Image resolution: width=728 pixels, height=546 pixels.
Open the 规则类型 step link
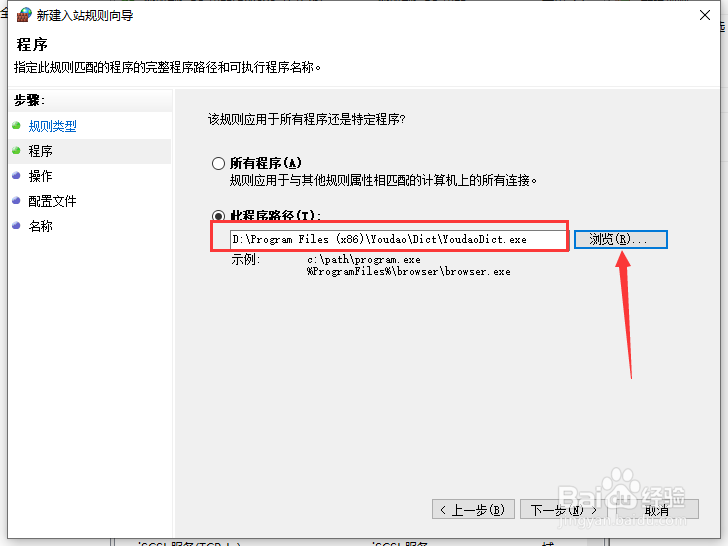pos(52,126)
